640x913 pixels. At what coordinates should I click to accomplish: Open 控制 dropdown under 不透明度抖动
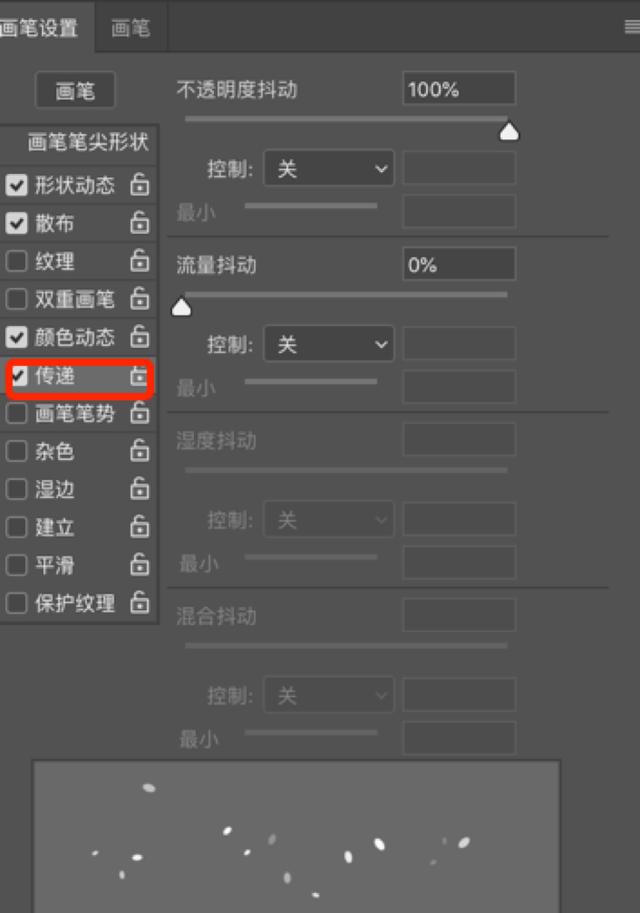tap(329, 169)
